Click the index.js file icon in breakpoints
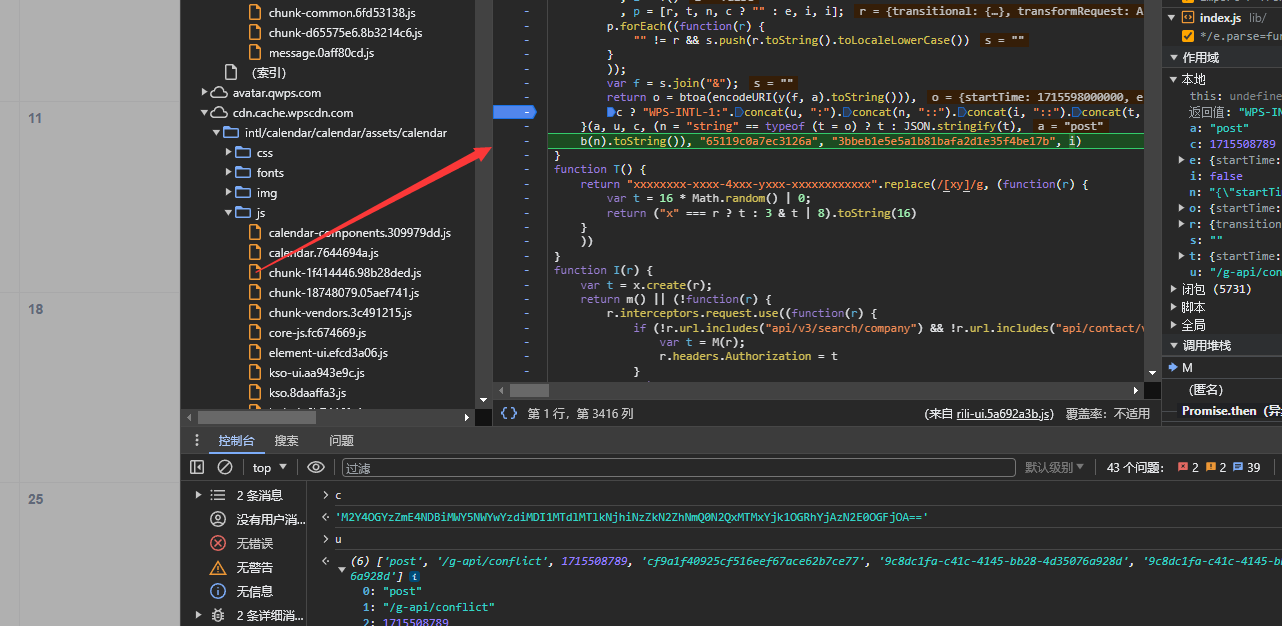1282x626 pixels. 1187,18
